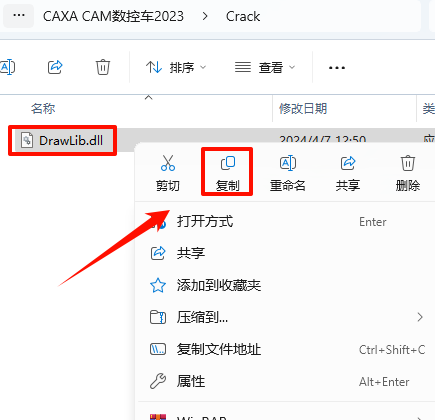Select the Crack breadcrumb segment

(243, 16)
